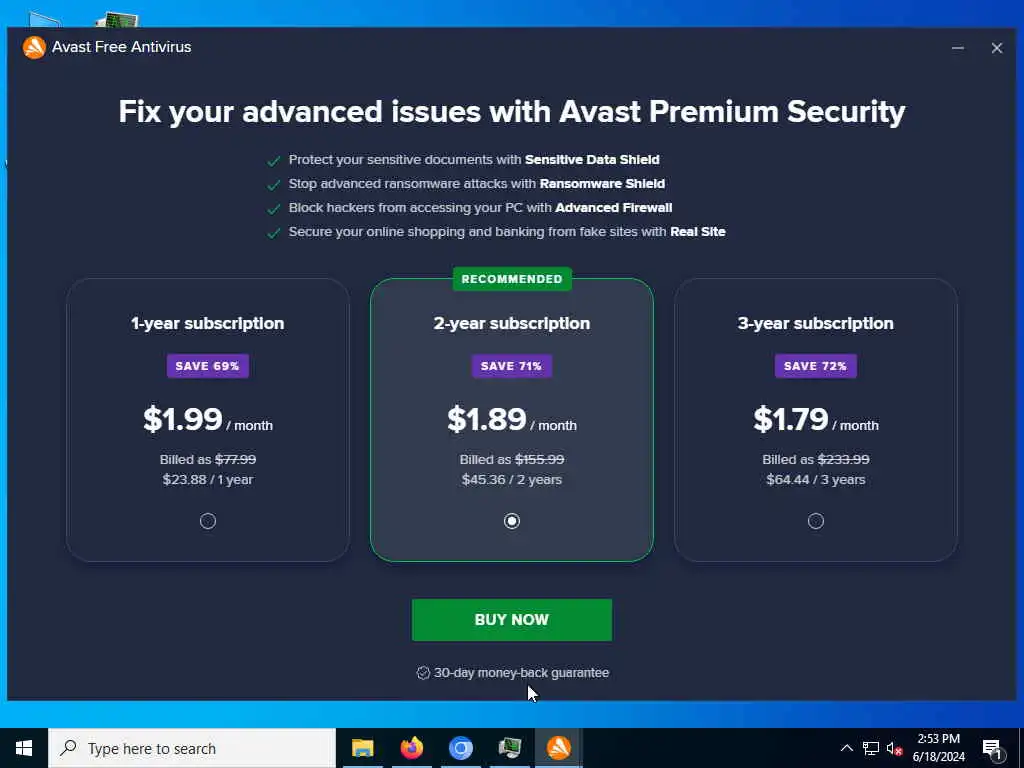Open File Explorer from the taskbar
Image resolution: width=1024 pixels, height=768 pixels.
point(362,748)
